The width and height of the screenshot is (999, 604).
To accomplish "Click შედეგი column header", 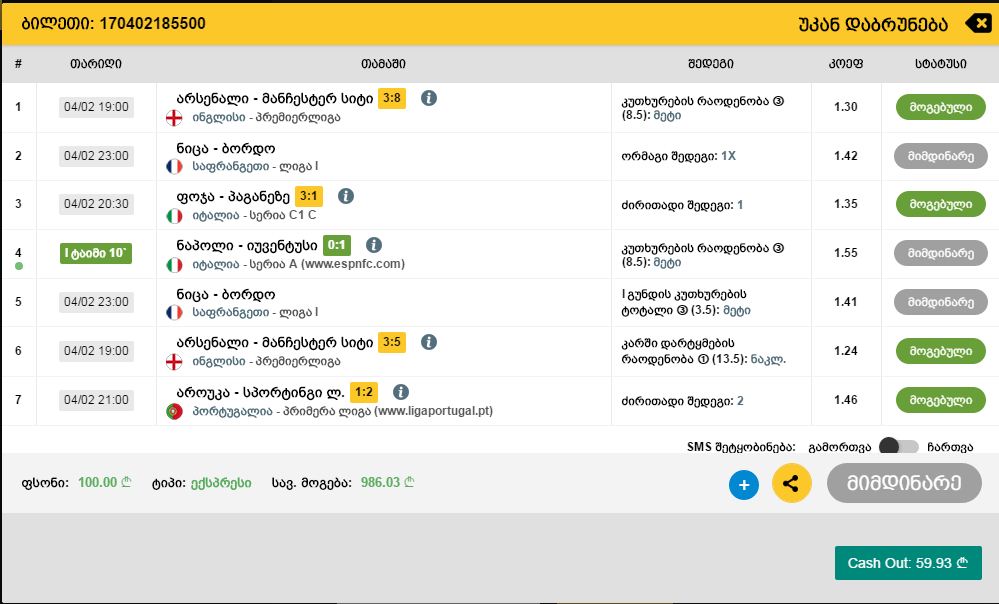I will (711, 64).
